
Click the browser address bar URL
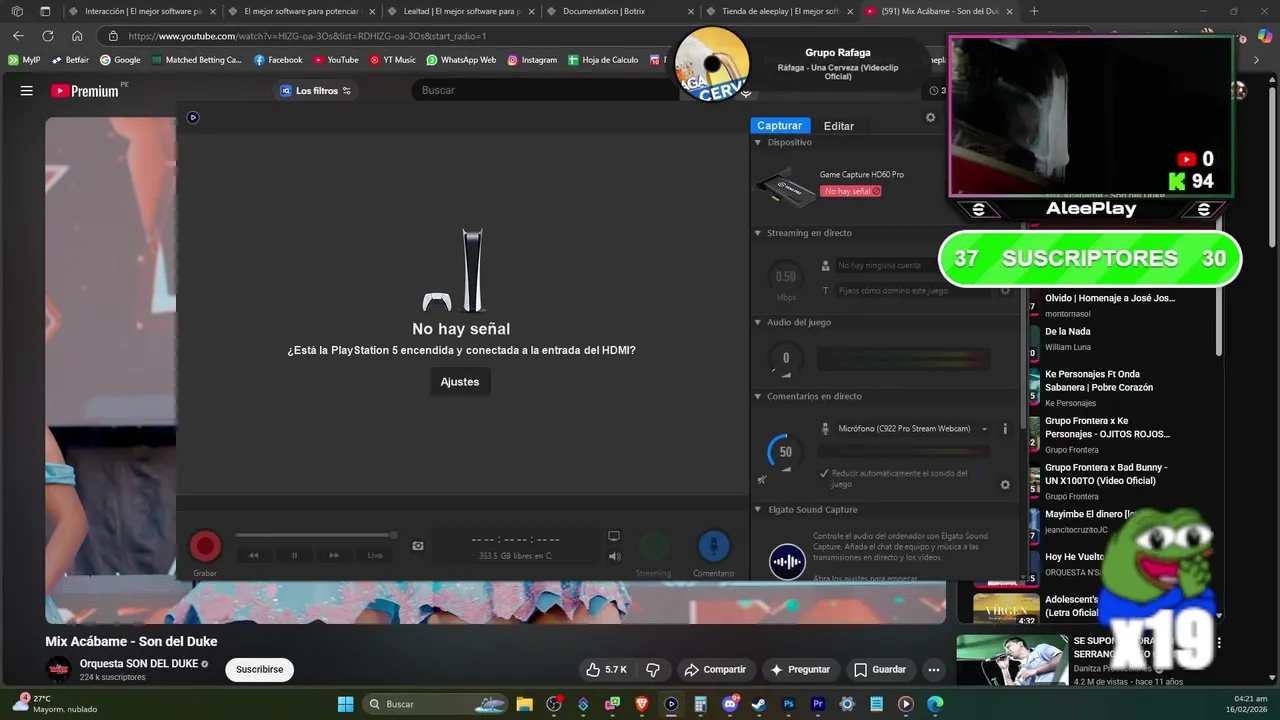[307, 36]
